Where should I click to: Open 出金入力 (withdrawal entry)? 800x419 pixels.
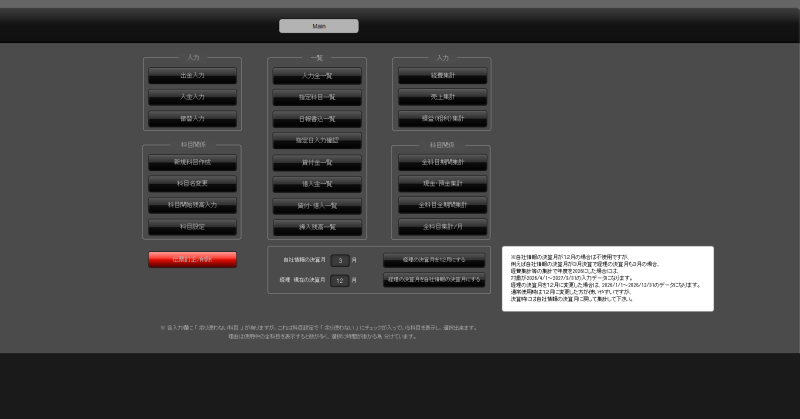coord(192,76)
